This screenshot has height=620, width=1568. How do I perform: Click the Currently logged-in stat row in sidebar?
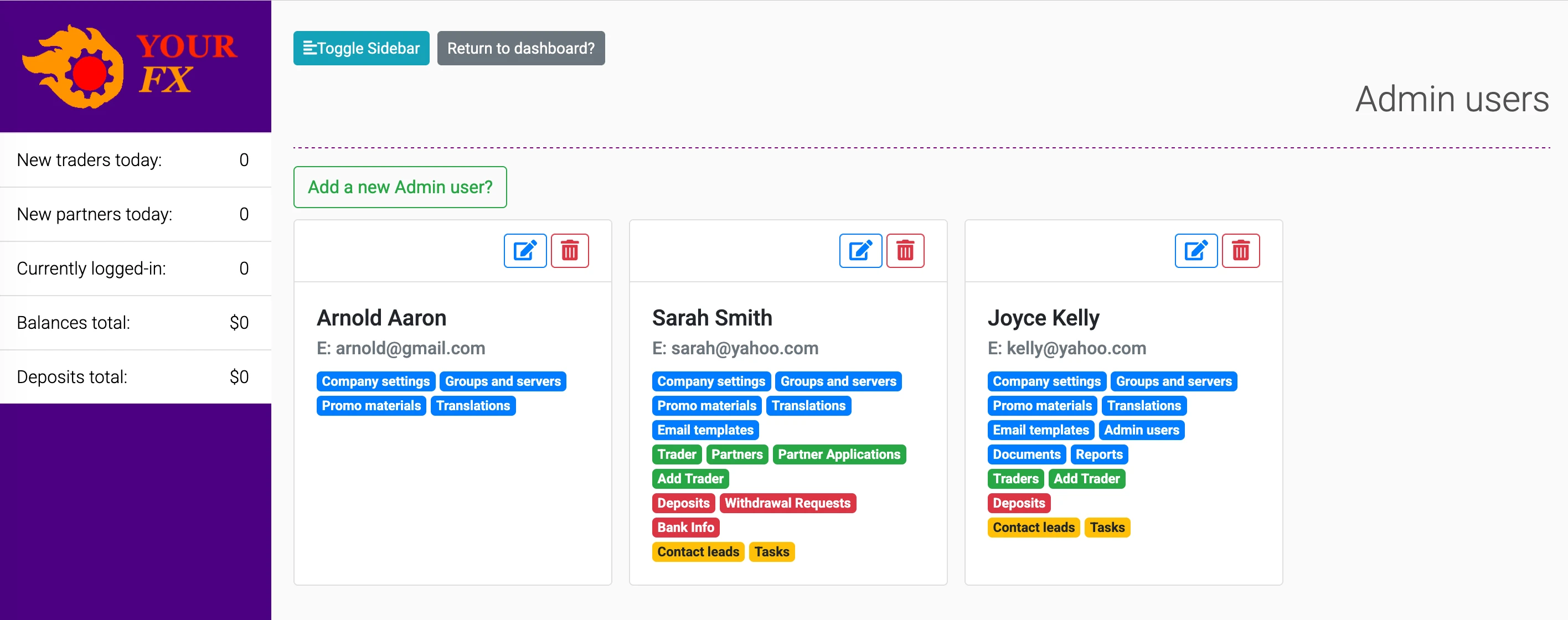(135, 268)
